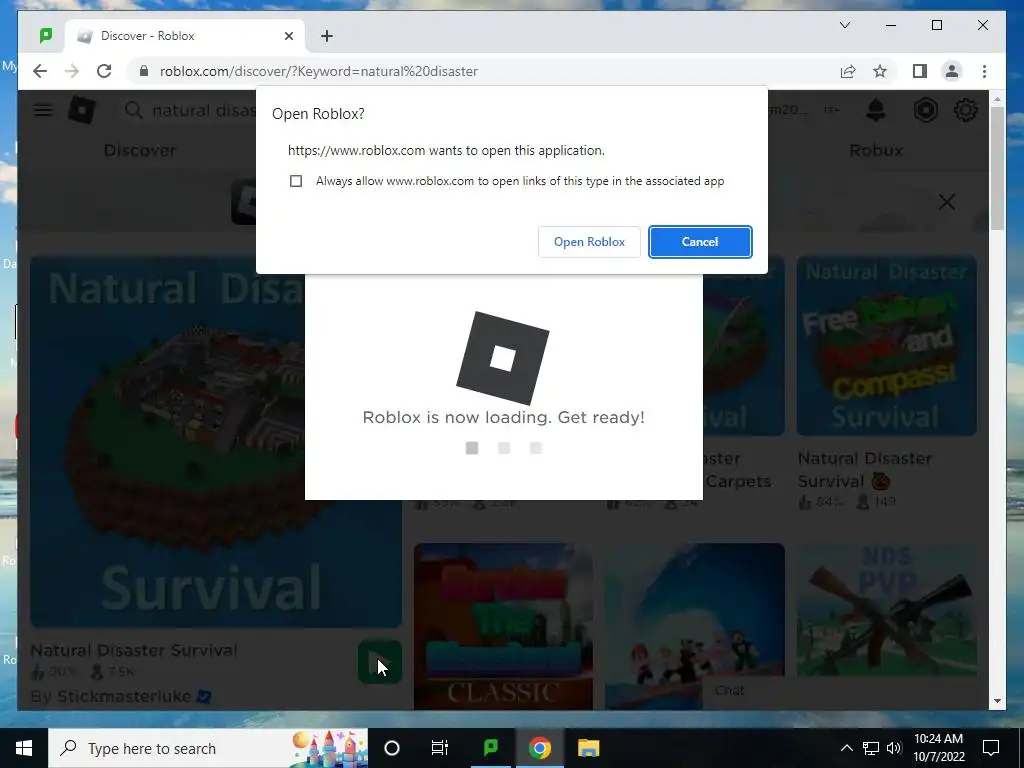Open the browser side panel
Image resolution: width=1024 pixels, height=768 pixels.
click(920, 71)
